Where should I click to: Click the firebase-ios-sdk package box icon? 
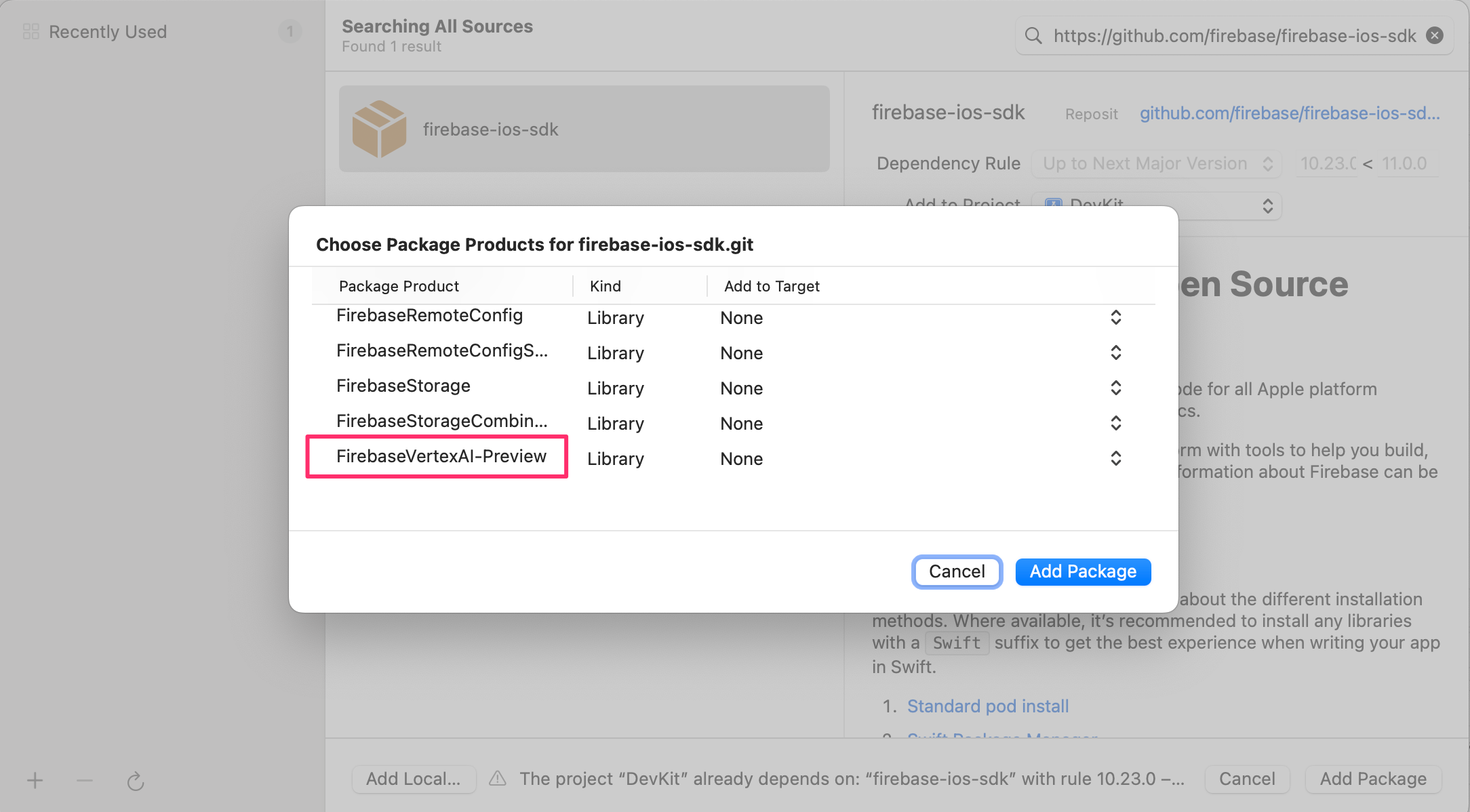tap(380, 128)
